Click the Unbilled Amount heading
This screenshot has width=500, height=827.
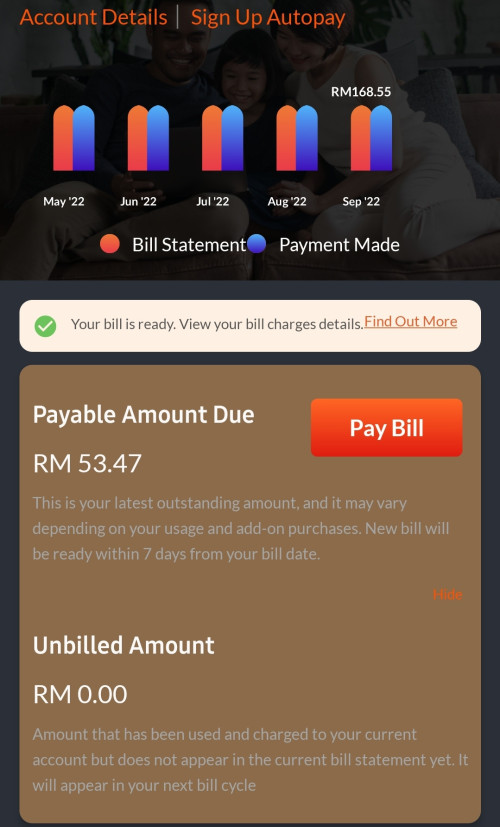coord(123,645)
